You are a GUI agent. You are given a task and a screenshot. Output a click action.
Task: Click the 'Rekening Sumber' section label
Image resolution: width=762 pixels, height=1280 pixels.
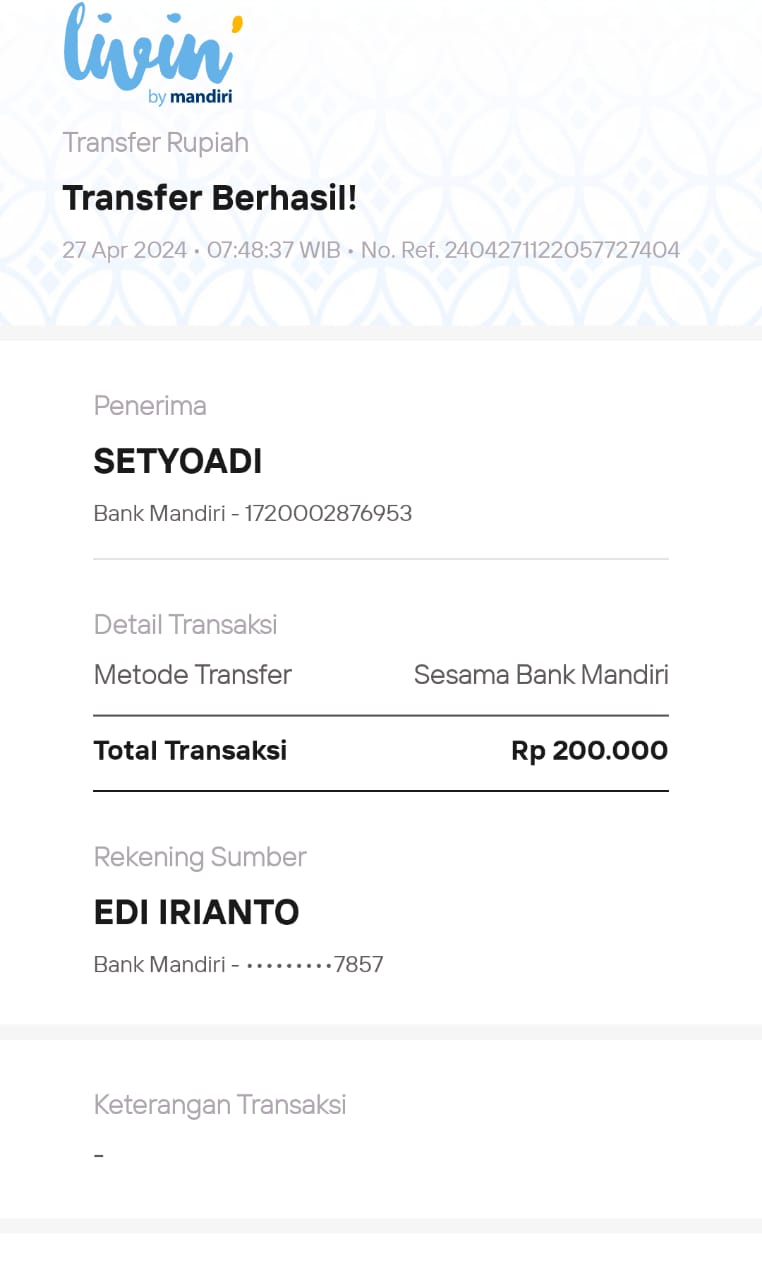[x=200, y=857]
